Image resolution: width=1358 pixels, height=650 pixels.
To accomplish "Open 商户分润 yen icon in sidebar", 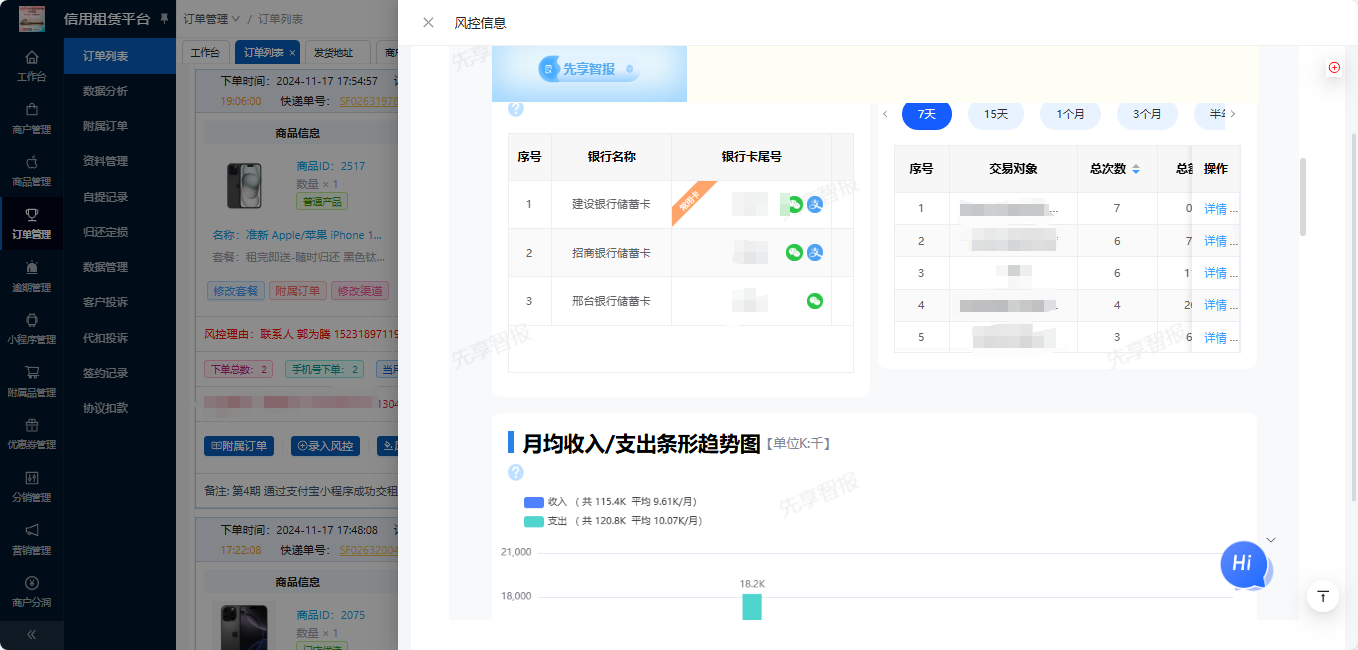I will [x=31, y=583].
